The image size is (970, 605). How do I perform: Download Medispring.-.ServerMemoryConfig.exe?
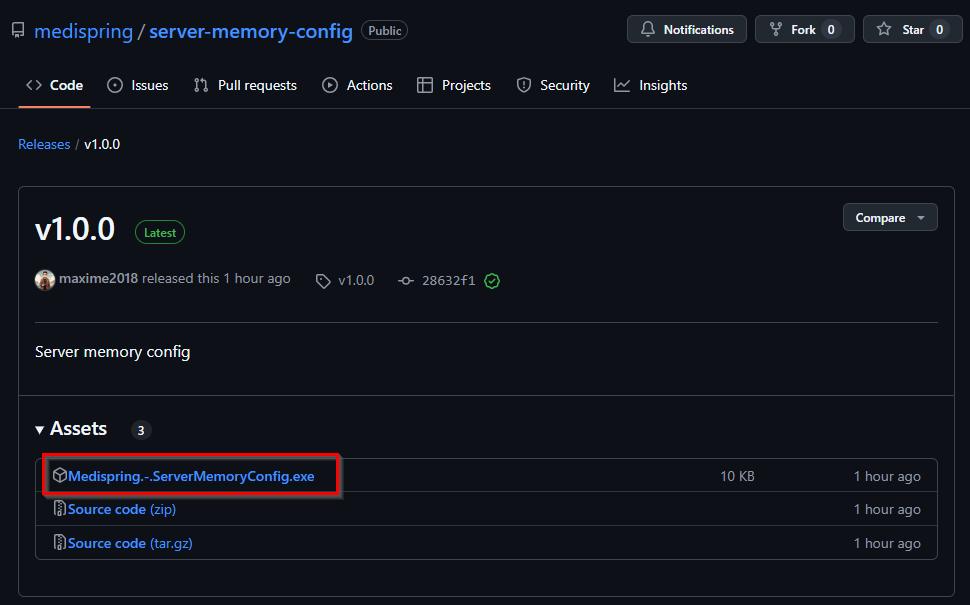click(x=191, y=476)
